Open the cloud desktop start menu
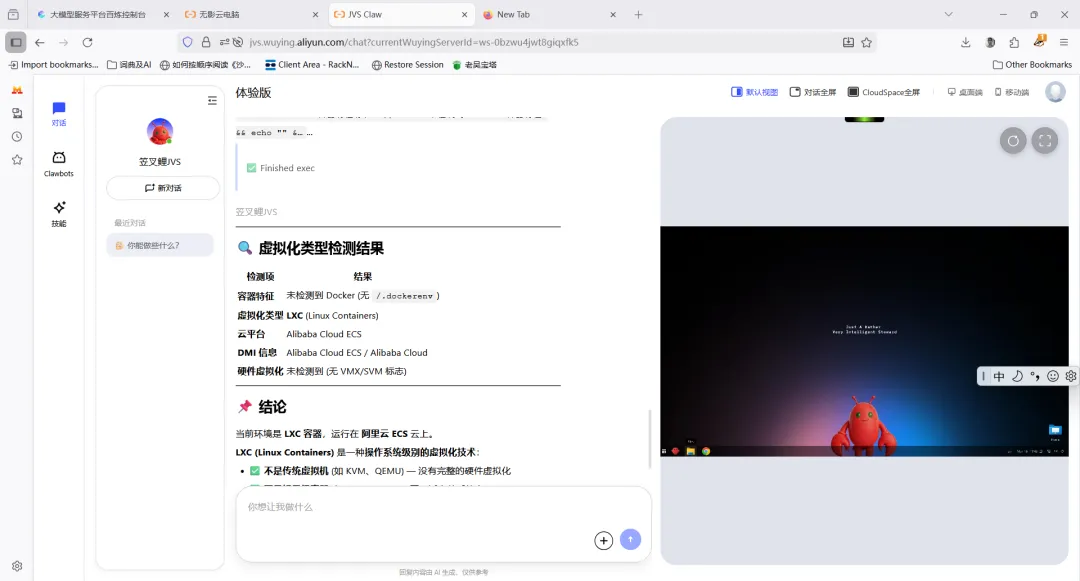The height and width of the screenshot is (581, 1080). (665, 452)
